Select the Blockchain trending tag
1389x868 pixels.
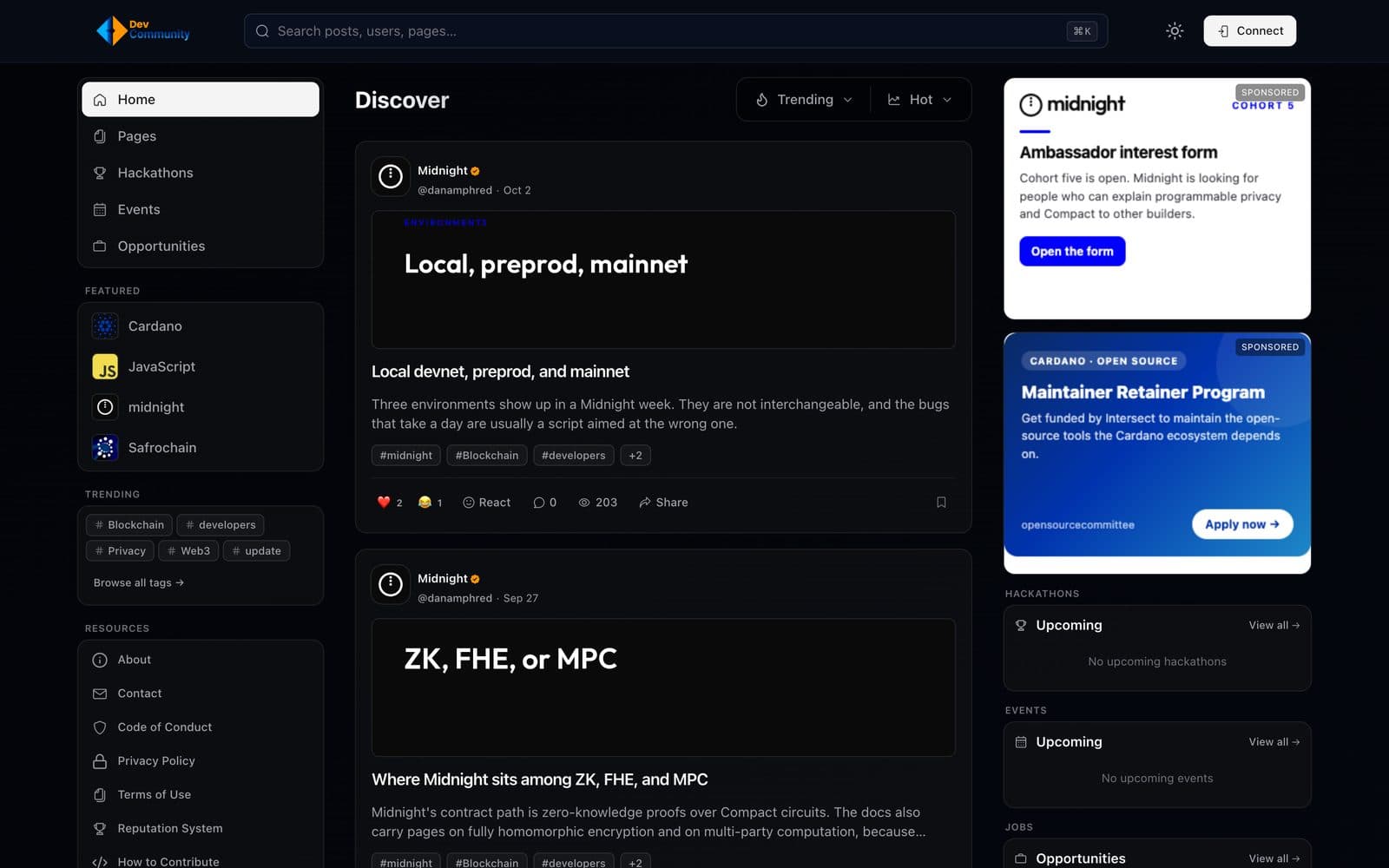(129, 524)
